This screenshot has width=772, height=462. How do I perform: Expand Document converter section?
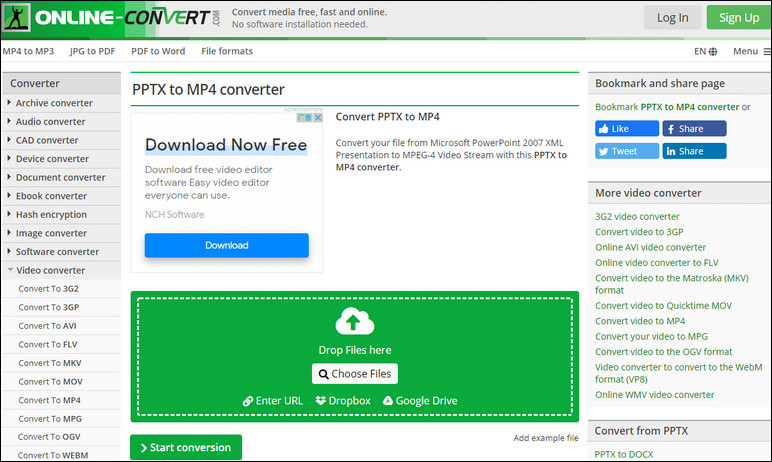coord(62,177)
